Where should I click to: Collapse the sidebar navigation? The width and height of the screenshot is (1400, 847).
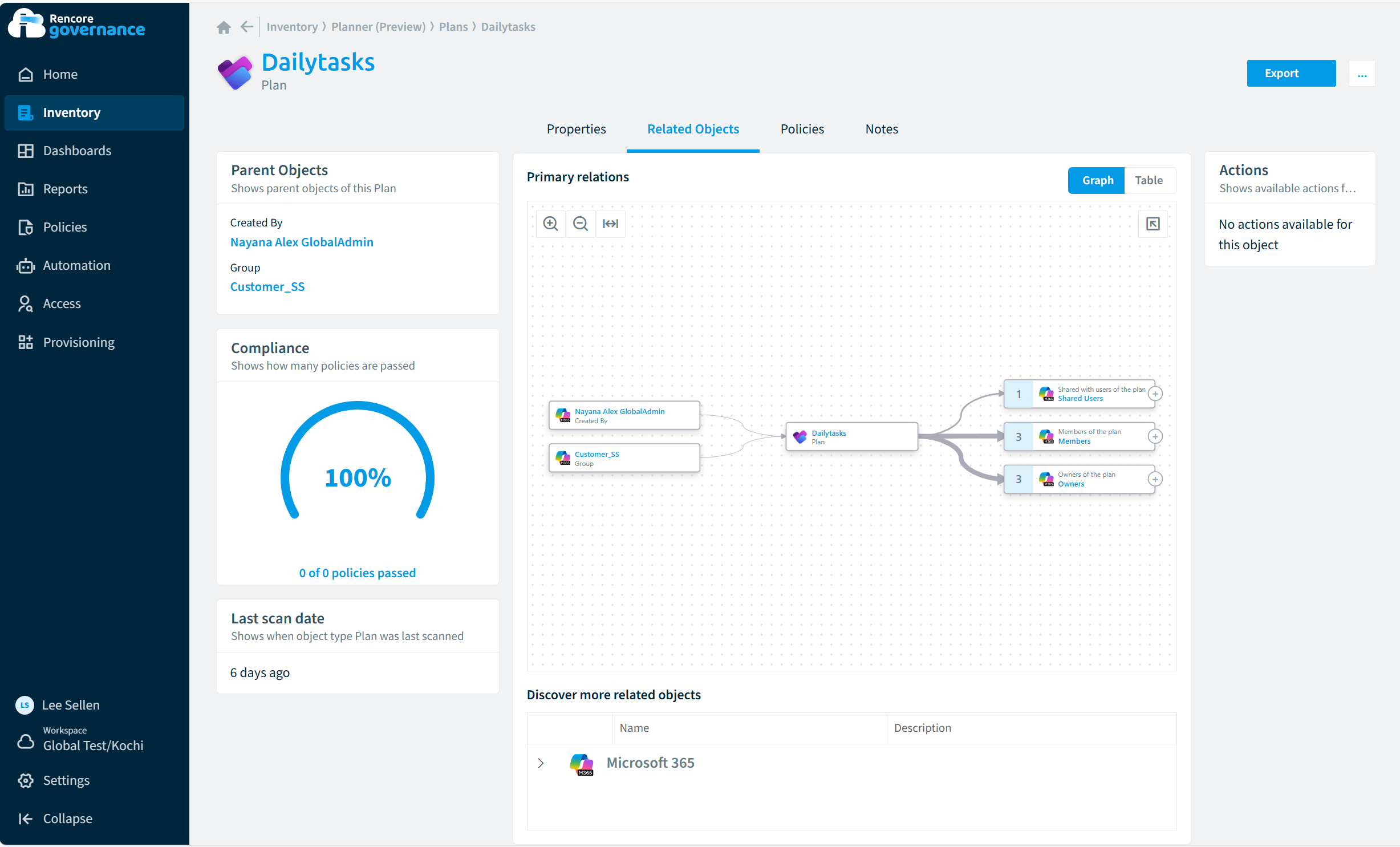point(67,818)
